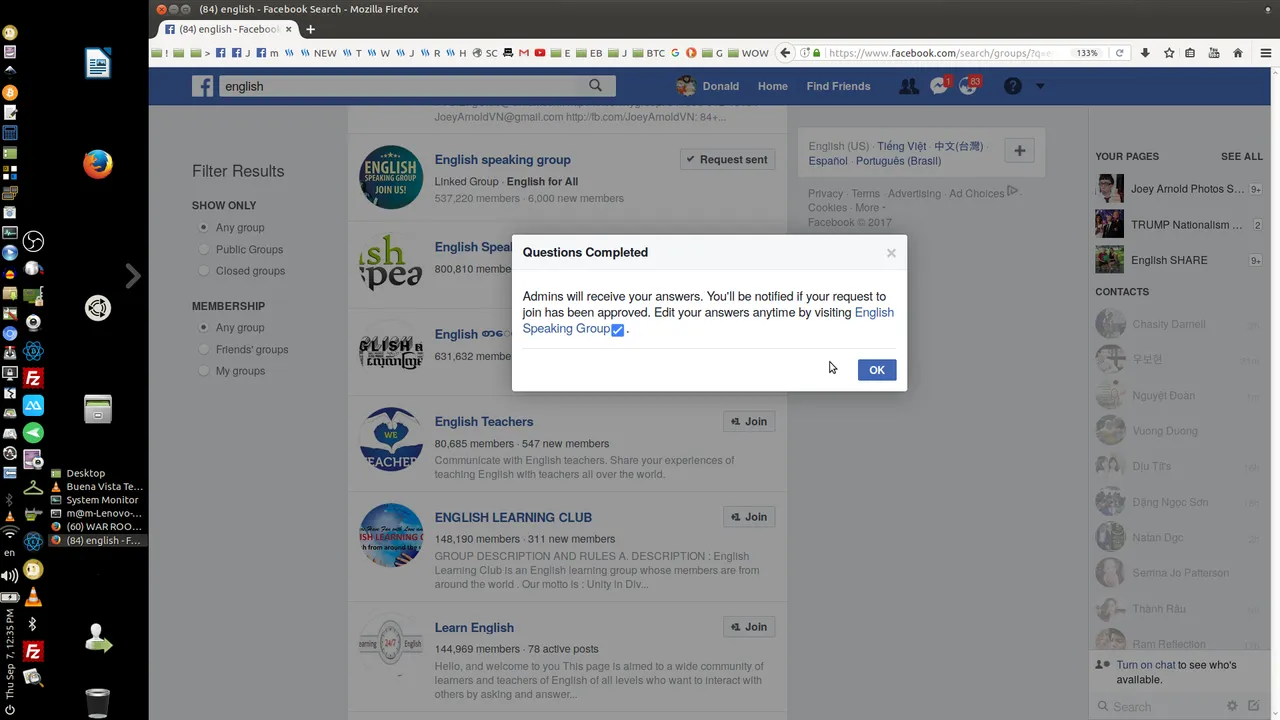
Task: Go to Firefox home page icon
Action: point(1238,53)
